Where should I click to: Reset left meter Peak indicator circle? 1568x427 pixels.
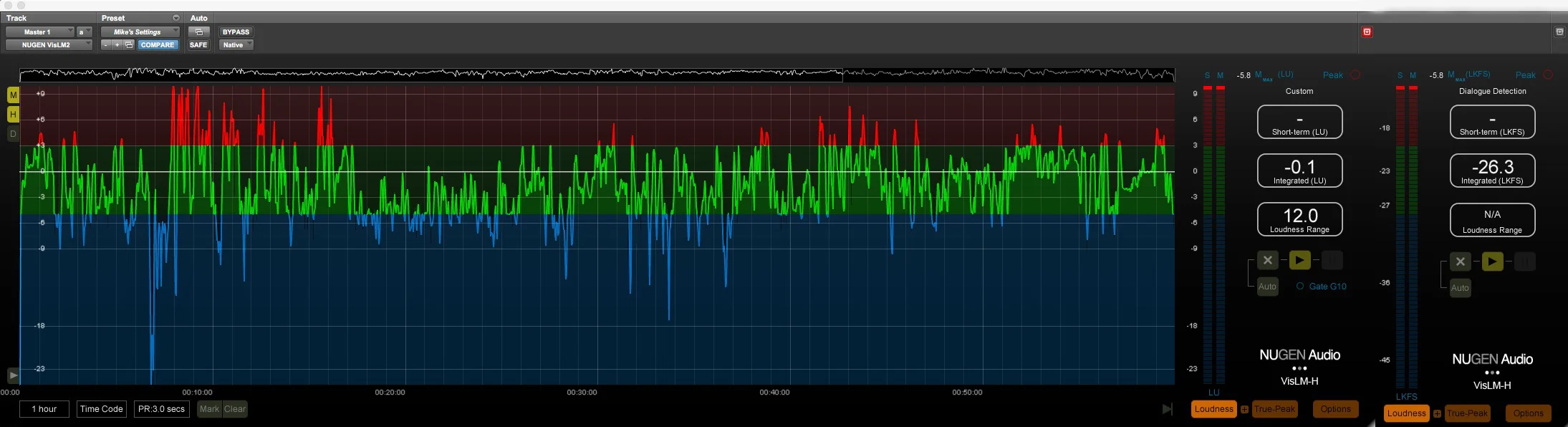click(x=1355, y=75)
